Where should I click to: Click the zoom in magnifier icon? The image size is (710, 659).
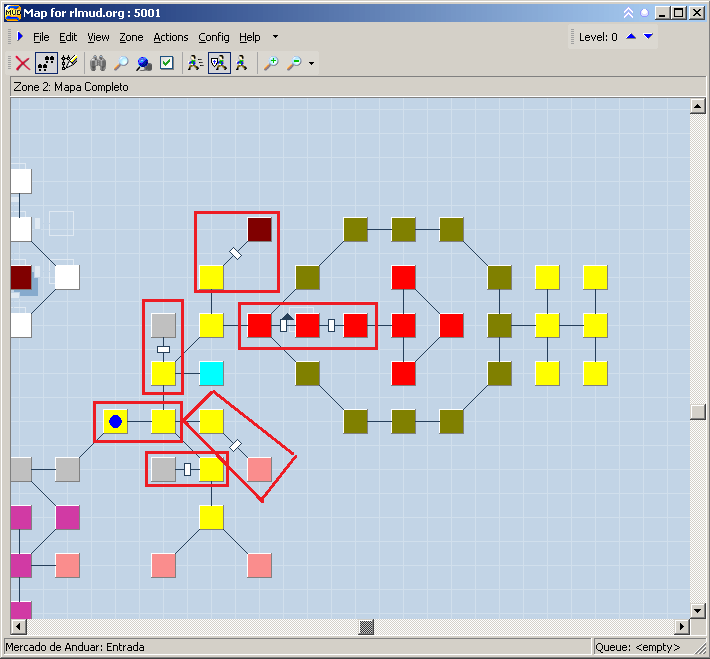[x=271, y=63]
